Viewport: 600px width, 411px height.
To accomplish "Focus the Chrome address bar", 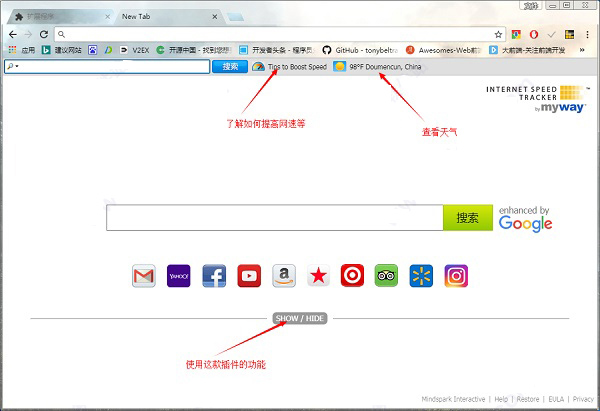I will [x=280, y=34].
